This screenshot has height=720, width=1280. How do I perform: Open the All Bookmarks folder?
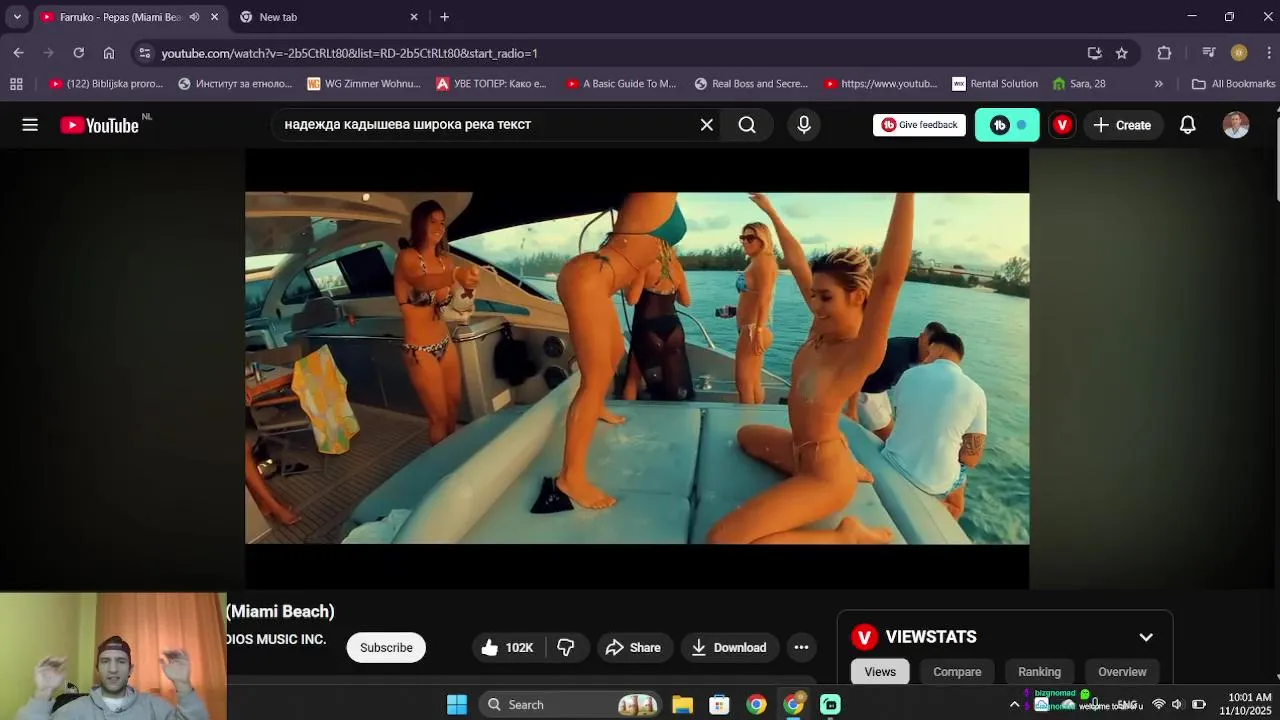click(x=1233, y=84)
